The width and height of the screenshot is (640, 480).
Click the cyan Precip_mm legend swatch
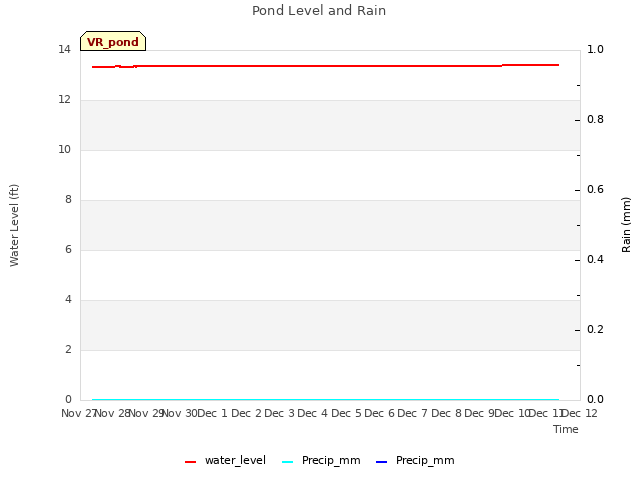[288, 462]
